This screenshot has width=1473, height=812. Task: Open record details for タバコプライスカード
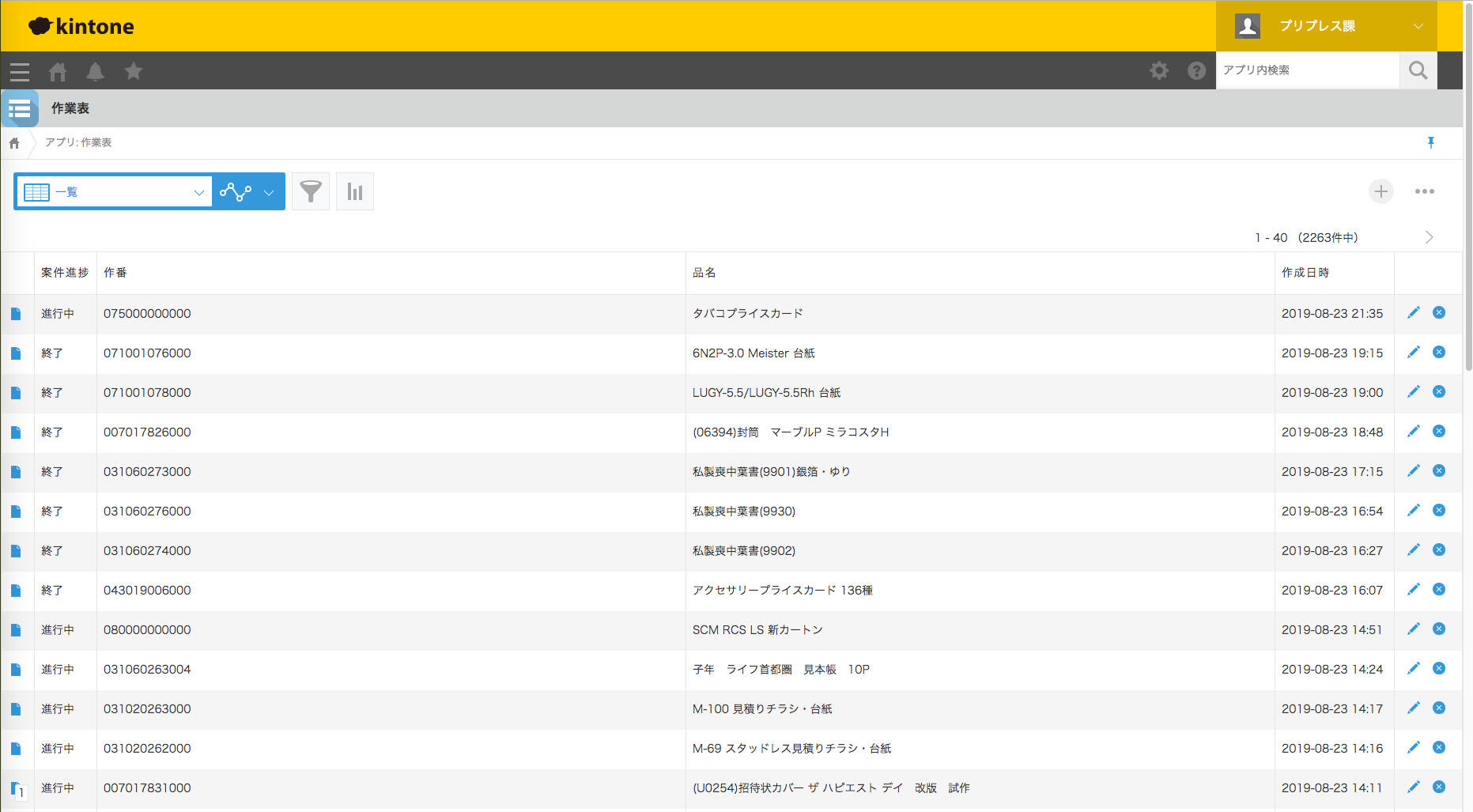[x=16, y=314]
